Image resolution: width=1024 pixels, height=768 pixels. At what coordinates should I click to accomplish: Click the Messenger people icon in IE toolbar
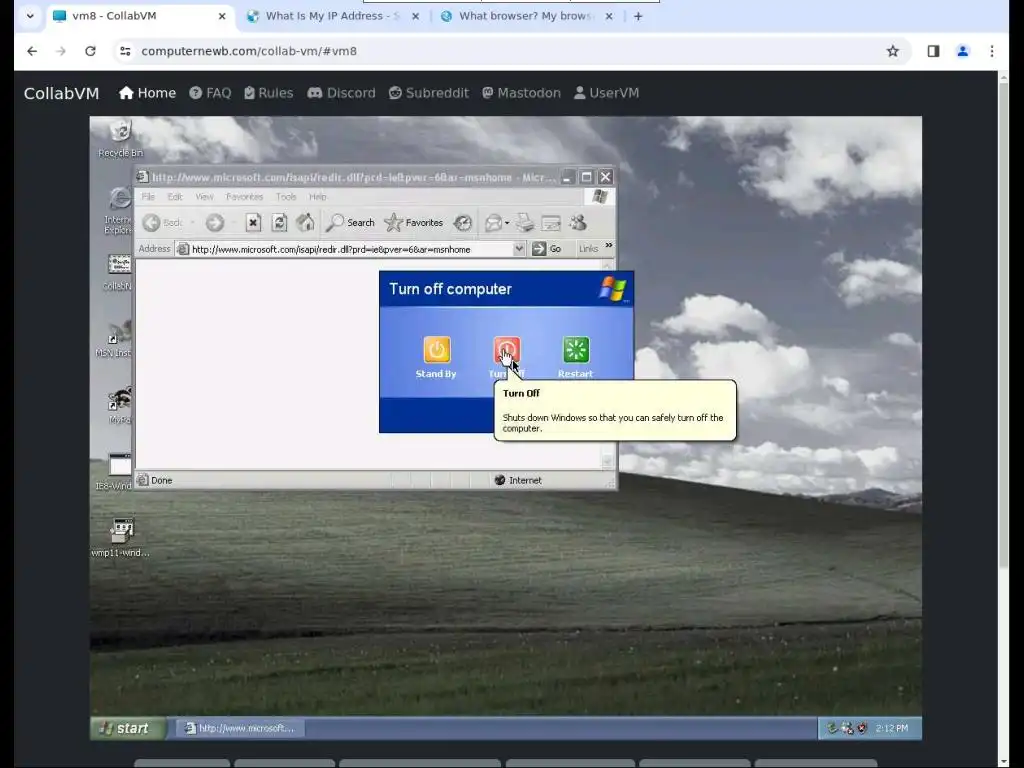tap(578, 223)
